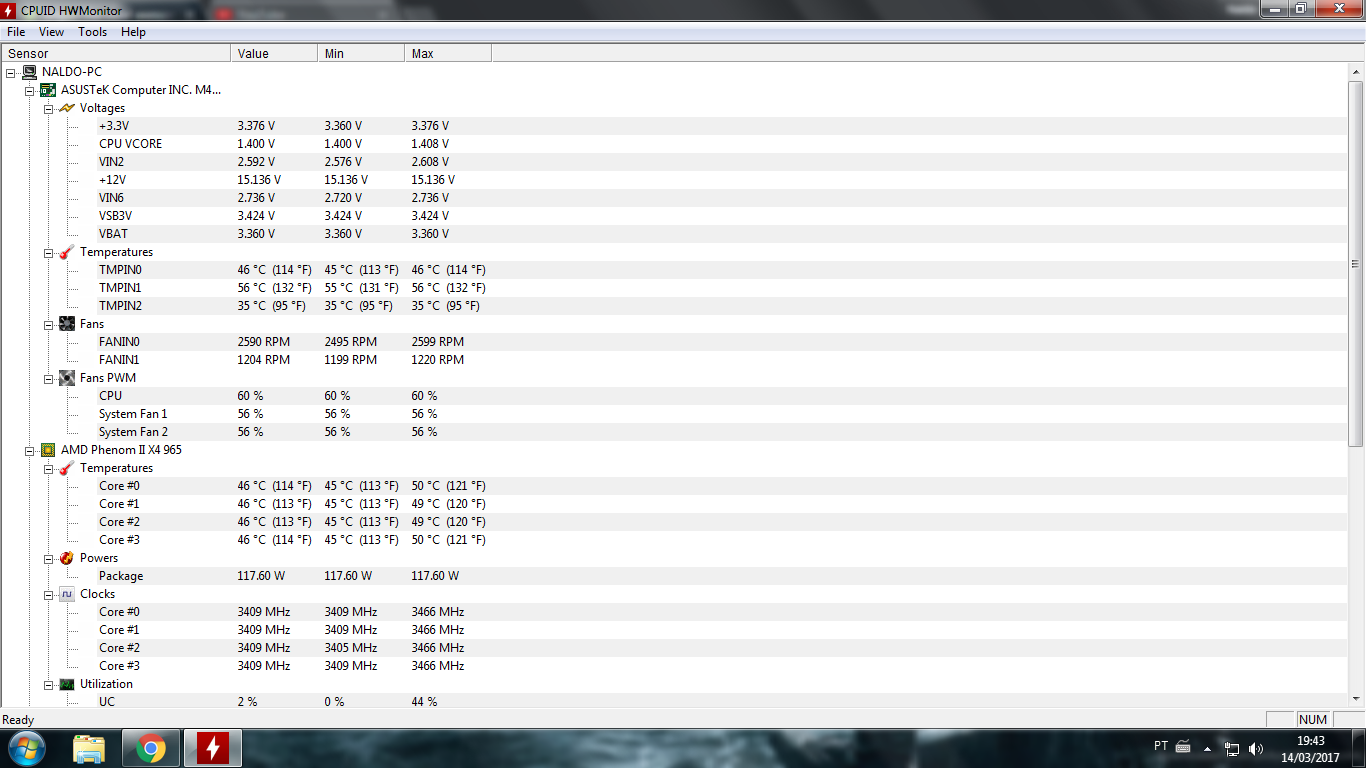Click the Sensor column header
Image resolution: width=1366 pixels, height=768 pixels.
pos(116,54)
